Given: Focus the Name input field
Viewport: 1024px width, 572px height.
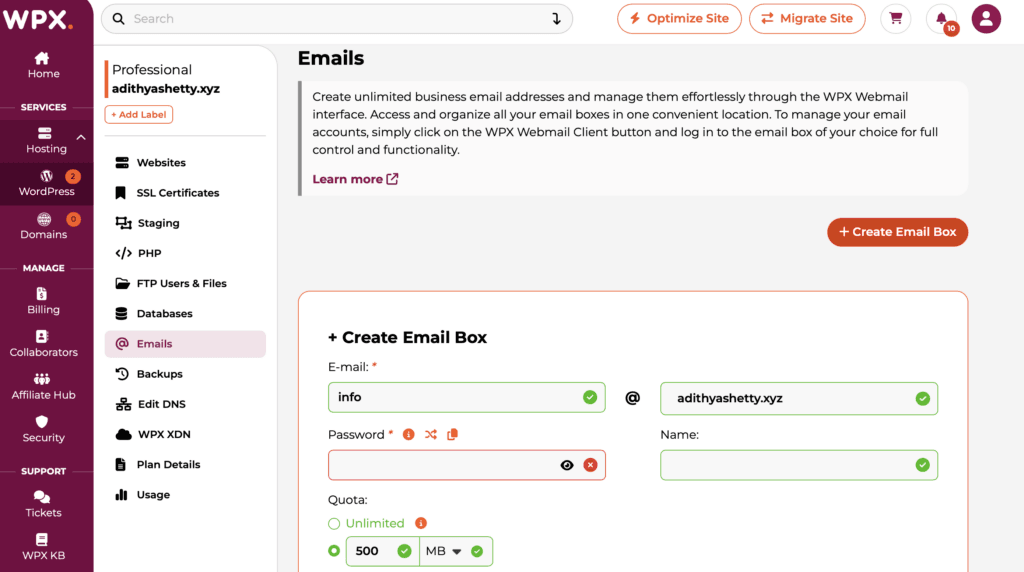Looking at the screenshot, I should [799, 465].
